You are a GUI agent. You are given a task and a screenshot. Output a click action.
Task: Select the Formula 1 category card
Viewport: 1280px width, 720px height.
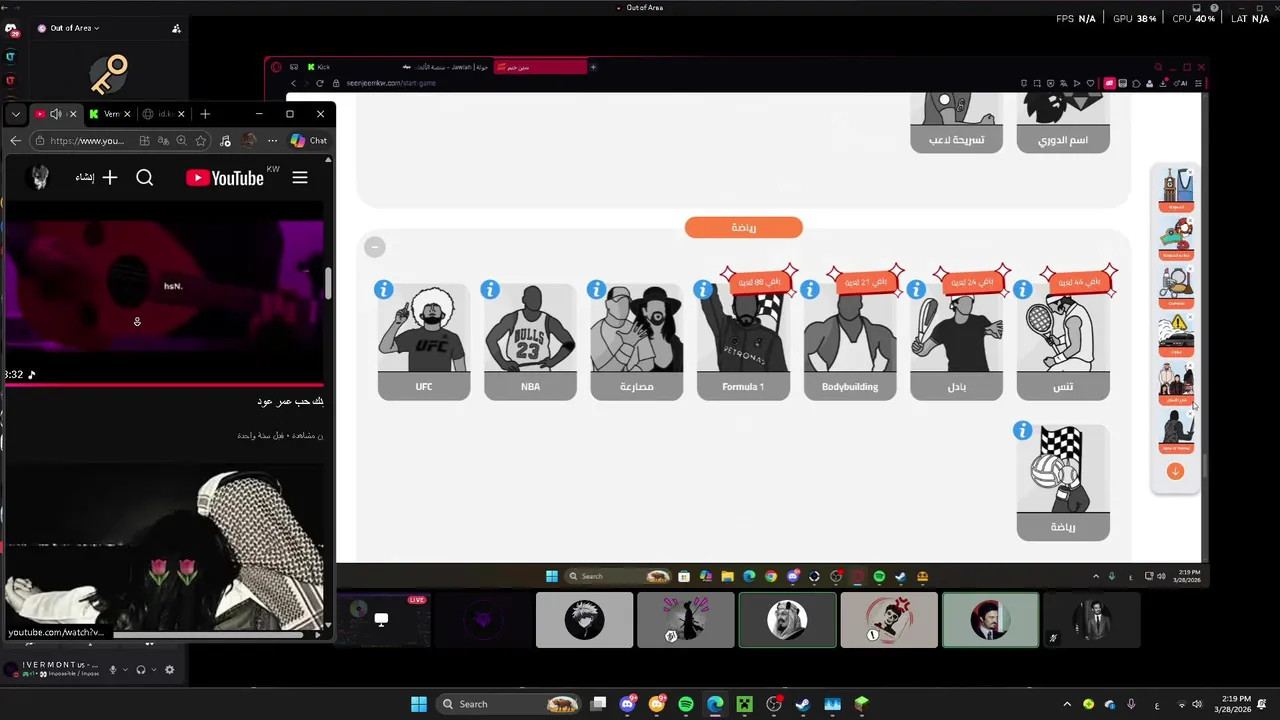pyautogui.click(x=743, y=342)
